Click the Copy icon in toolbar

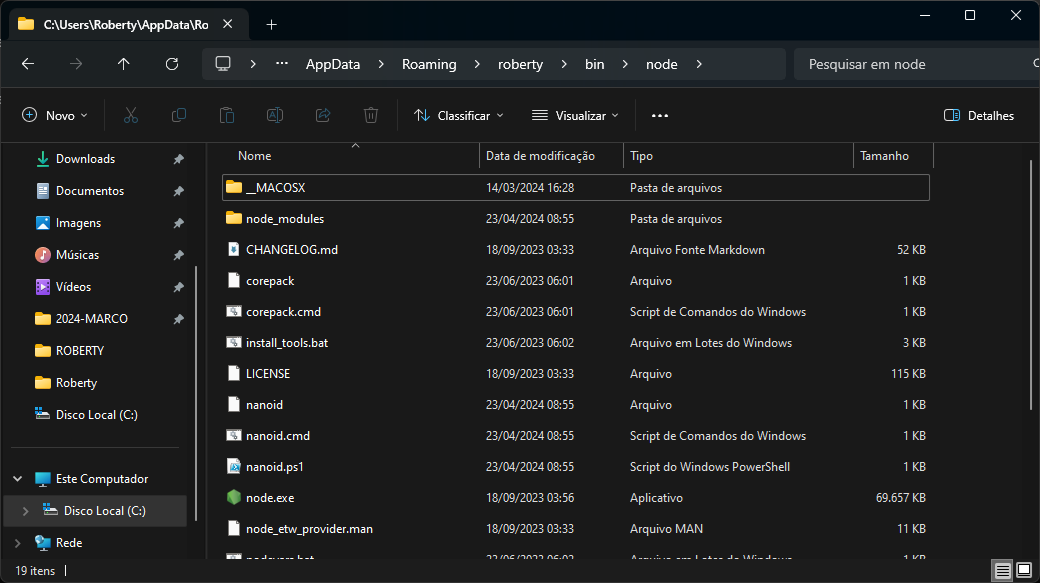coord(179,116)
